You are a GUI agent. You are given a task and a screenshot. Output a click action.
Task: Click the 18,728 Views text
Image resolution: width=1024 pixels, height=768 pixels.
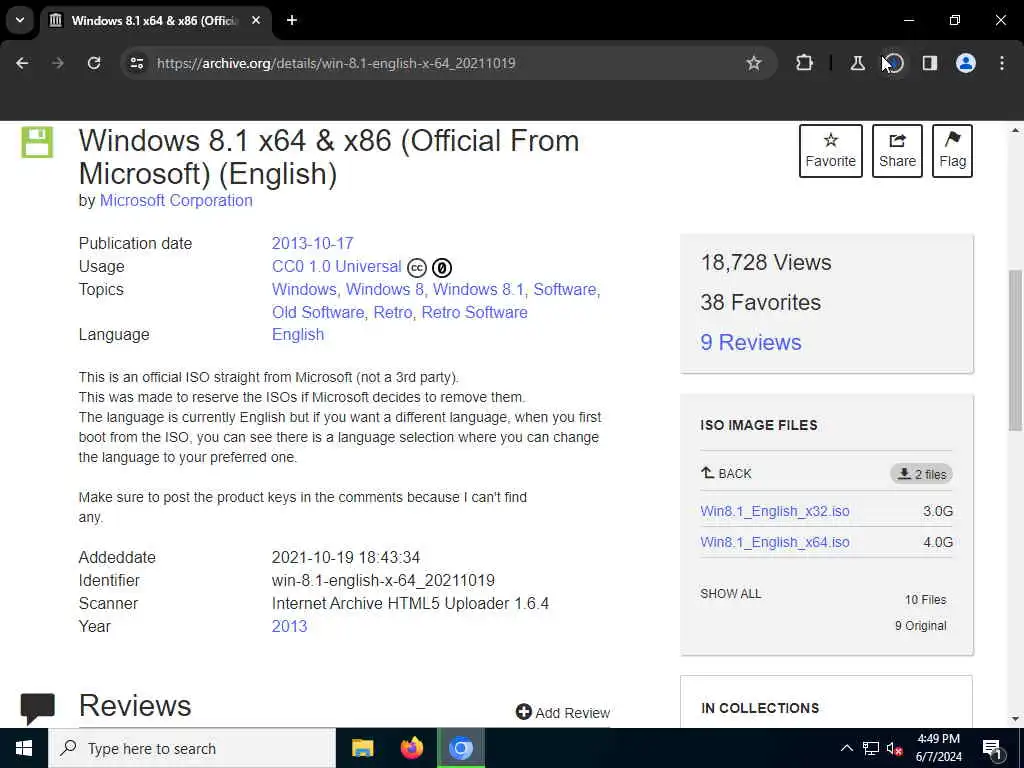point(765,263)
